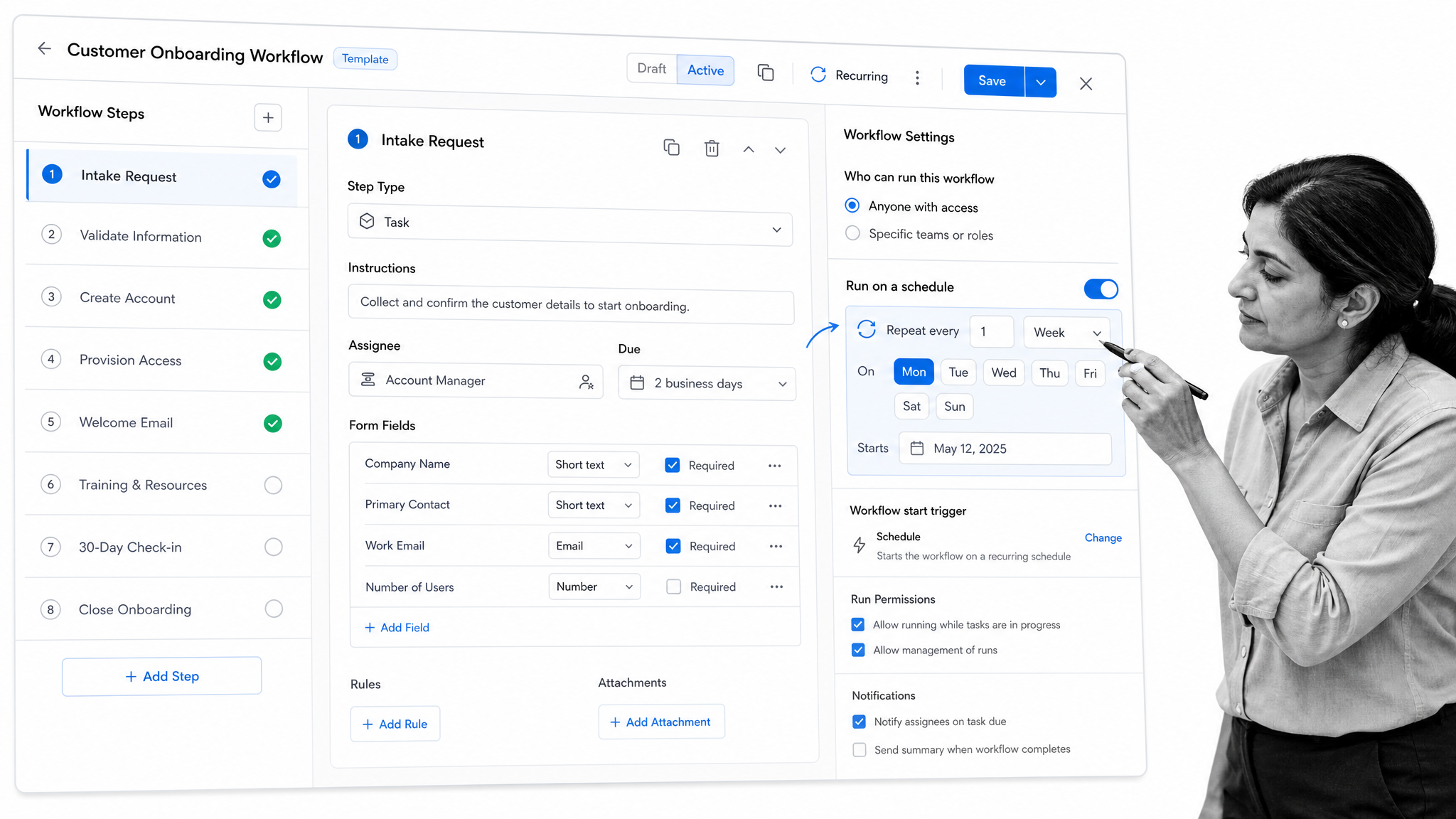
Task: Enable Send summary when workflow completes
Action: pyautogui.click(x=860, y=750)
